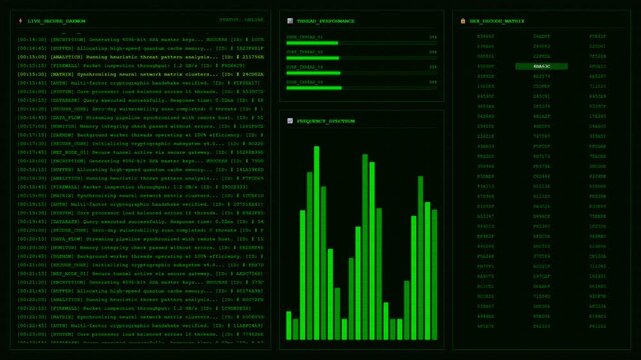Click the CORE_THREAD_04 label
Image resolution: width=641 pixels, height=360 pixels.
[304, 82]
